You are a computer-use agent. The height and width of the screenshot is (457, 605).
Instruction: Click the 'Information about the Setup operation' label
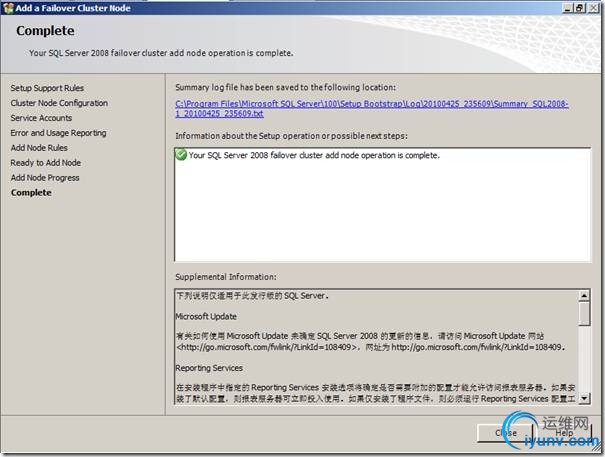pos(291,136)
